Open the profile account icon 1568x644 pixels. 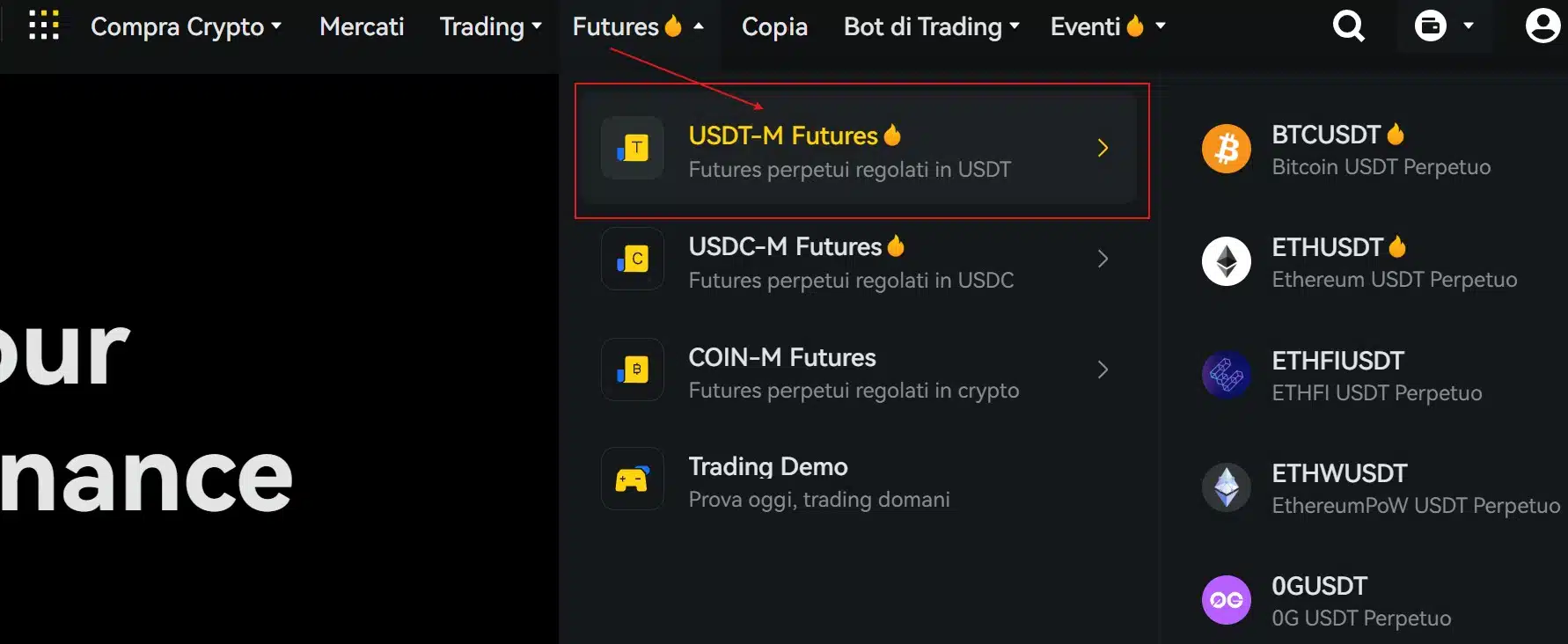point(1542,26)
